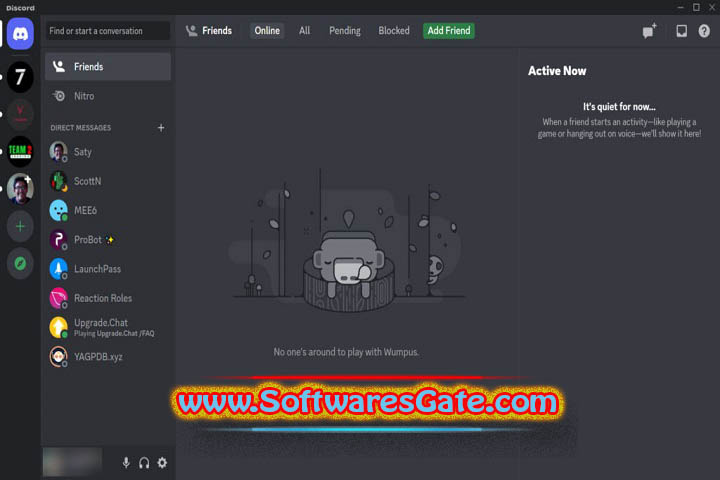Open the red V server icon

point(20,113)
